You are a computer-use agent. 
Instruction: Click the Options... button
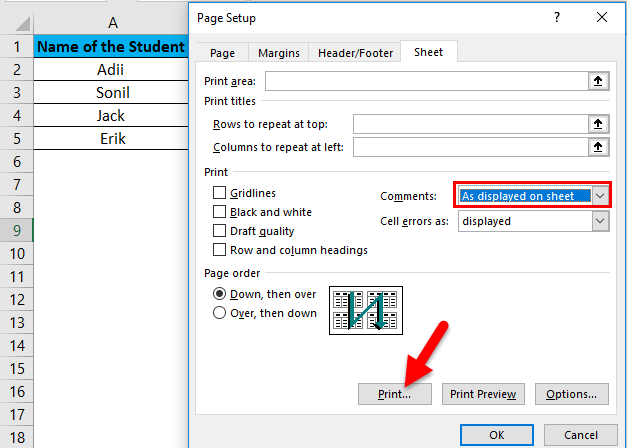coord(572,394)
